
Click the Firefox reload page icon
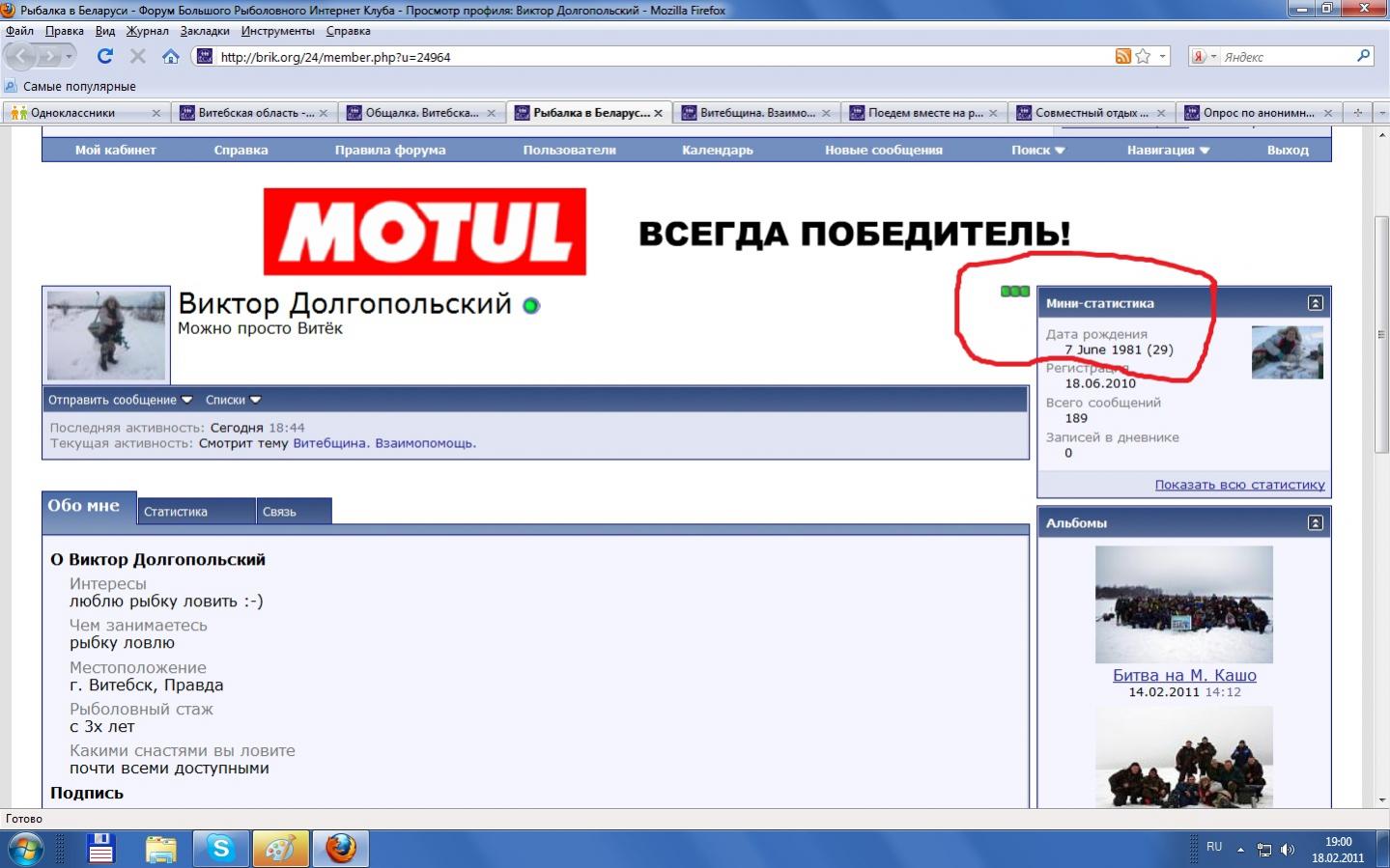(x=104, y=56)
